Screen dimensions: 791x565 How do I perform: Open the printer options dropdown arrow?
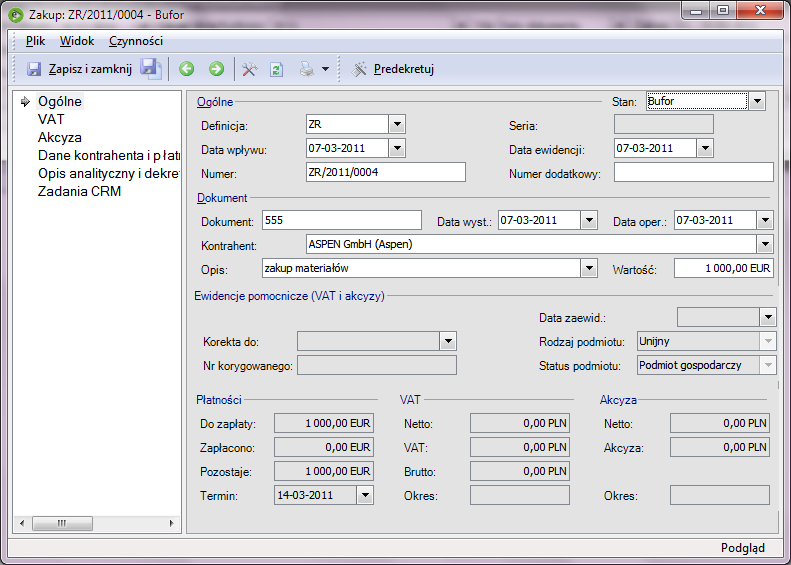coord(325,69)
